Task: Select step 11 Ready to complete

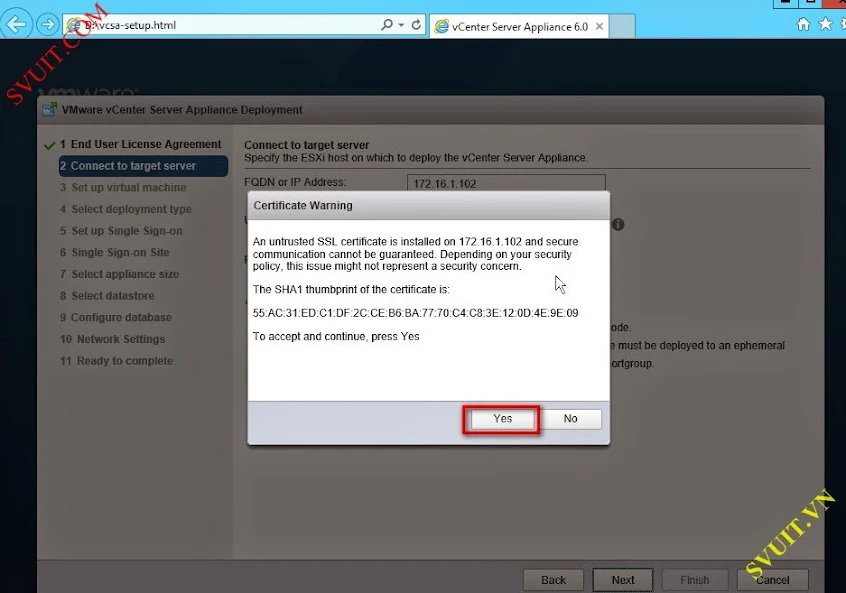Action: click(x=117, y=360)
